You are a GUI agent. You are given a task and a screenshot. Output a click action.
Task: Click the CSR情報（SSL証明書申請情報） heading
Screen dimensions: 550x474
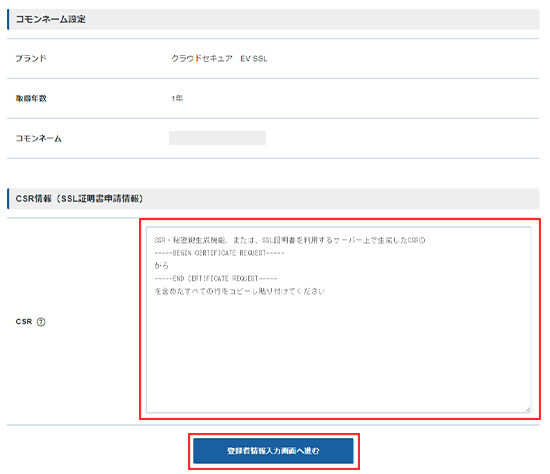coord(79,199)
